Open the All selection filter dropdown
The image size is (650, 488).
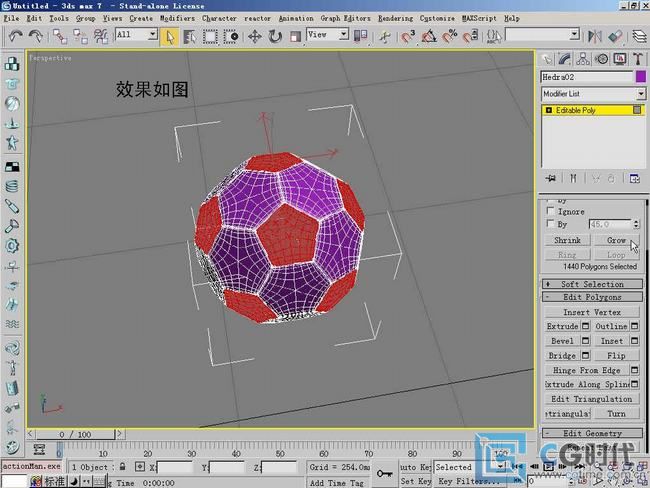click(x=136, y=34)
